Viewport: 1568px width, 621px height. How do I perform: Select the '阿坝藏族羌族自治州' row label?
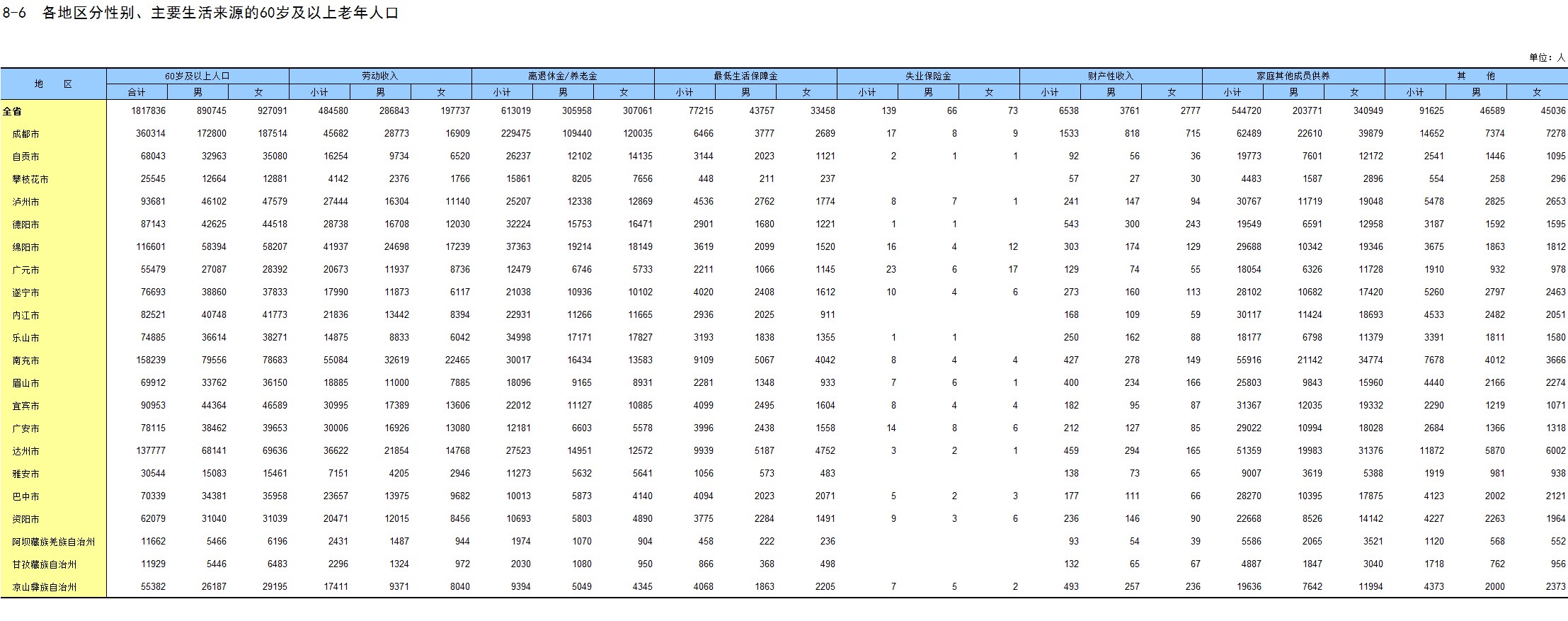tap(53, 542)
